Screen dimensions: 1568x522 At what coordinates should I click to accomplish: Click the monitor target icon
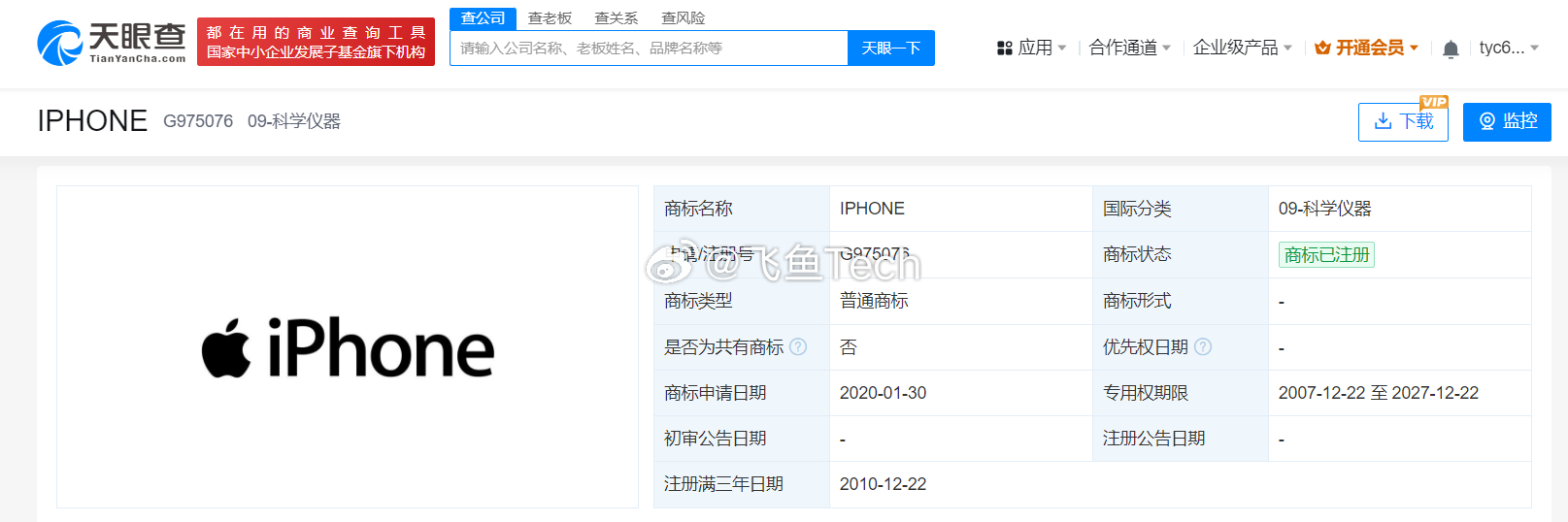coord(1486,121)
